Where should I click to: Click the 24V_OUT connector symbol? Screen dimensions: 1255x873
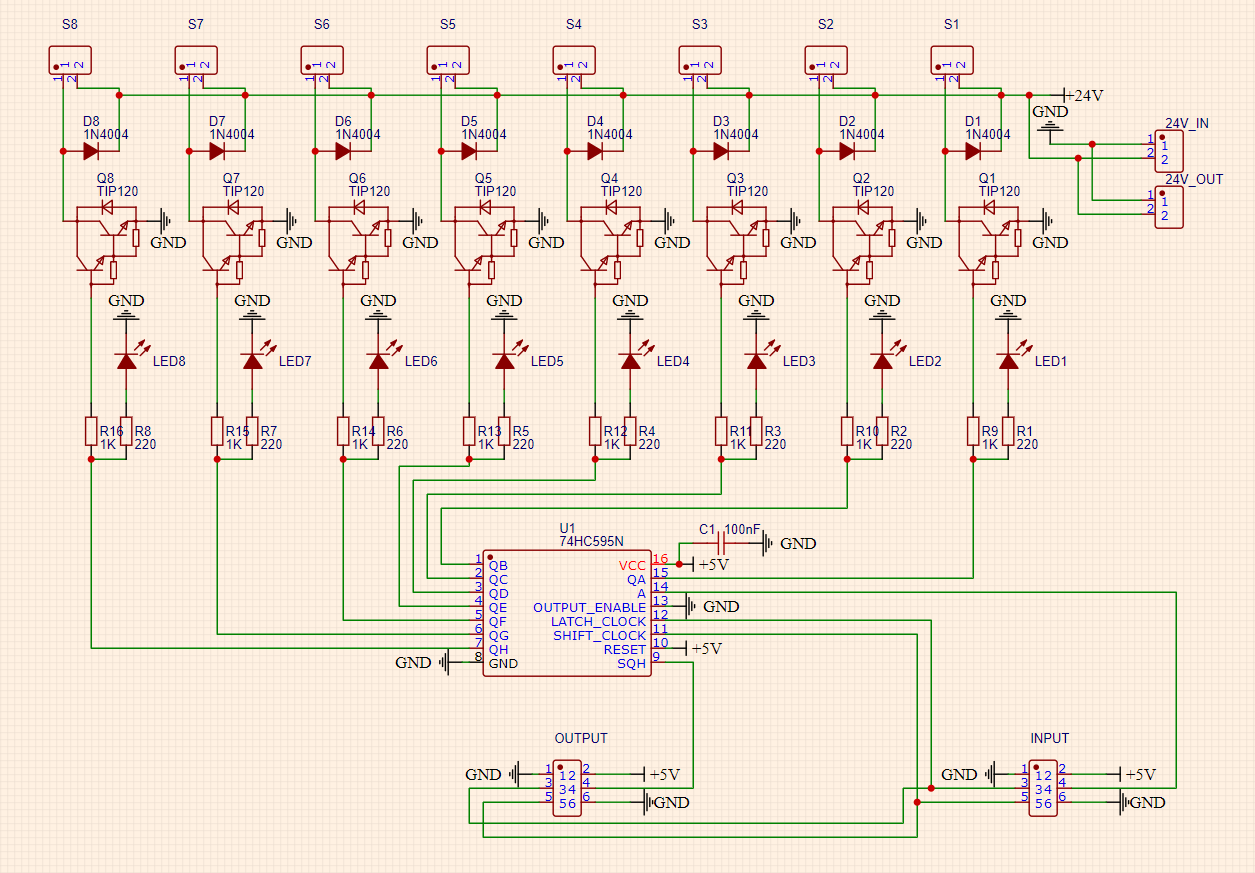pyautogui.click(x=1169, y=207)
